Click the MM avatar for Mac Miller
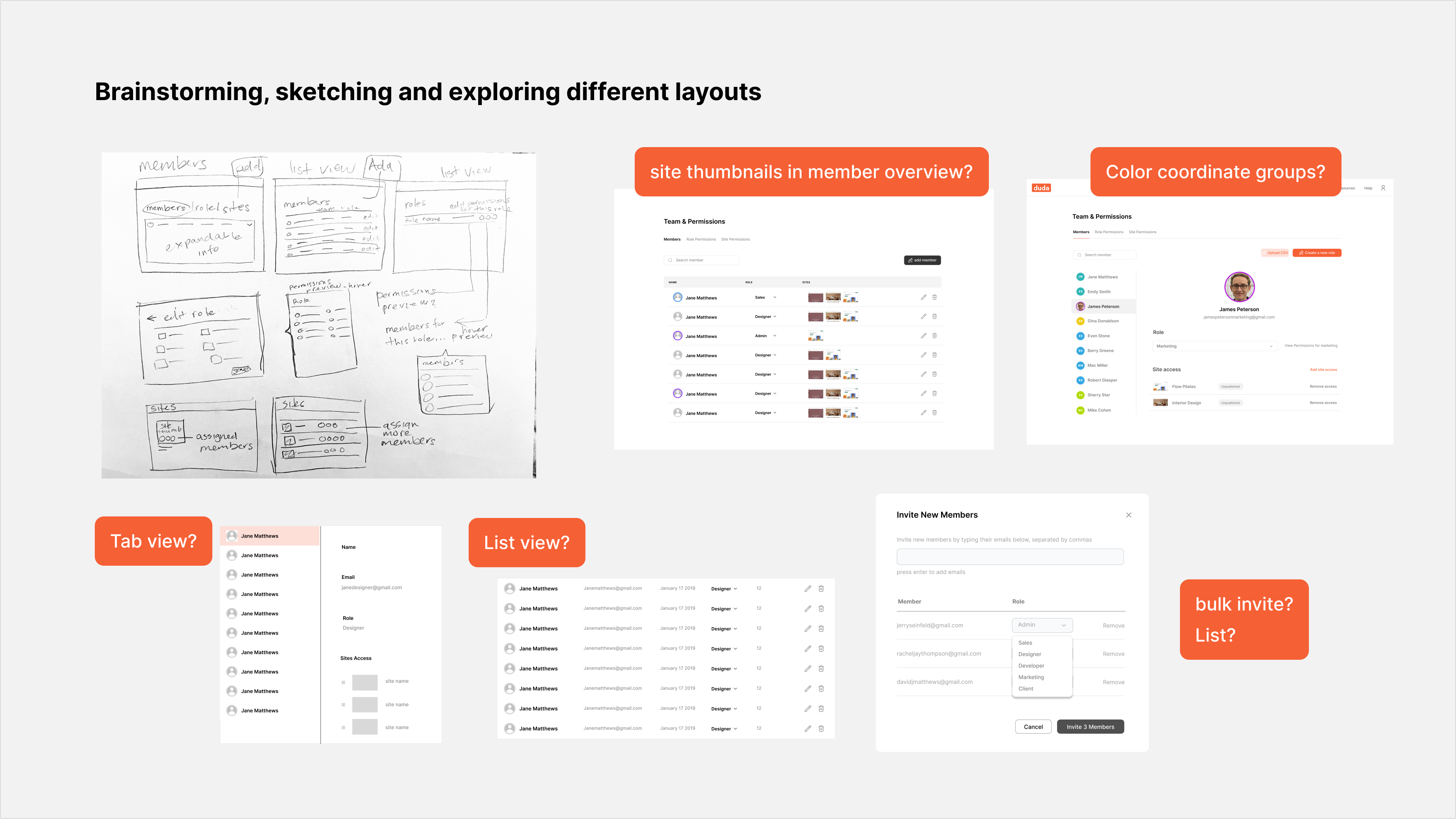This screenshot has height=819, width=1456. click(x=1080, y=365)
